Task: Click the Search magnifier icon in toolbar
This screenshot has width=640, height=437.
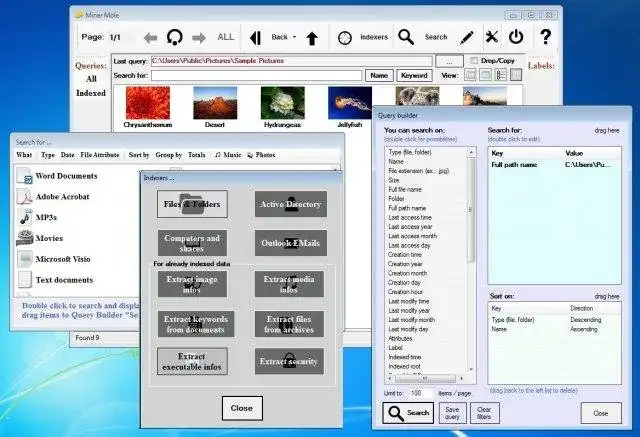Action: [406, 37]
